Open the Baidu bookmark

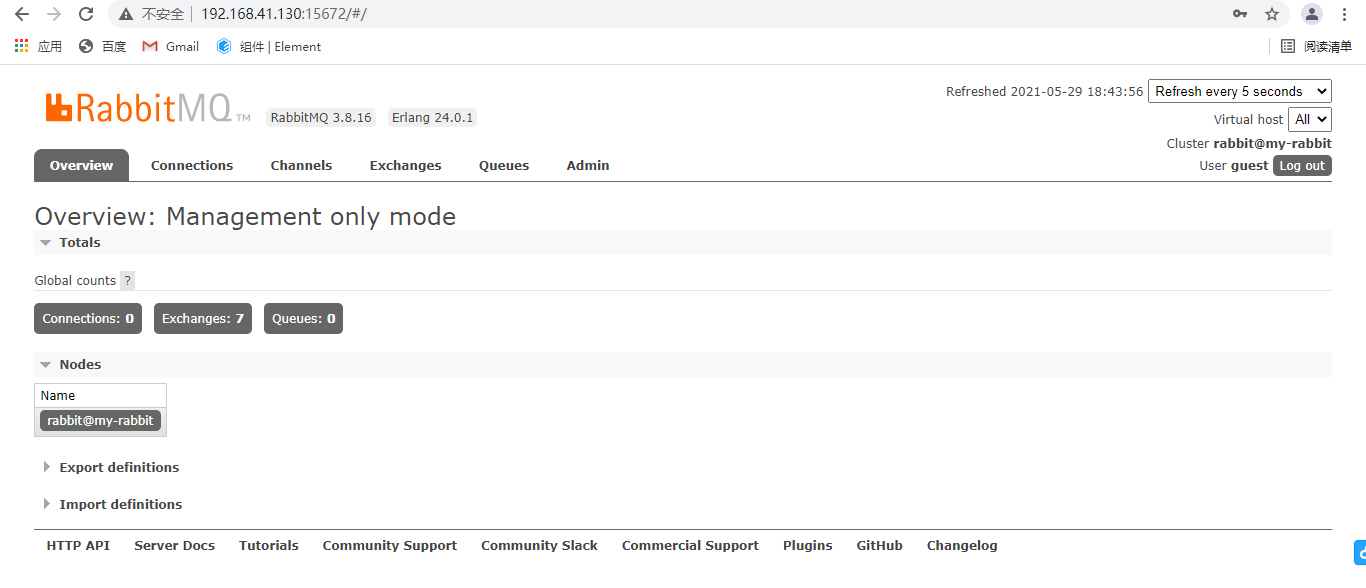pos(102,46)
